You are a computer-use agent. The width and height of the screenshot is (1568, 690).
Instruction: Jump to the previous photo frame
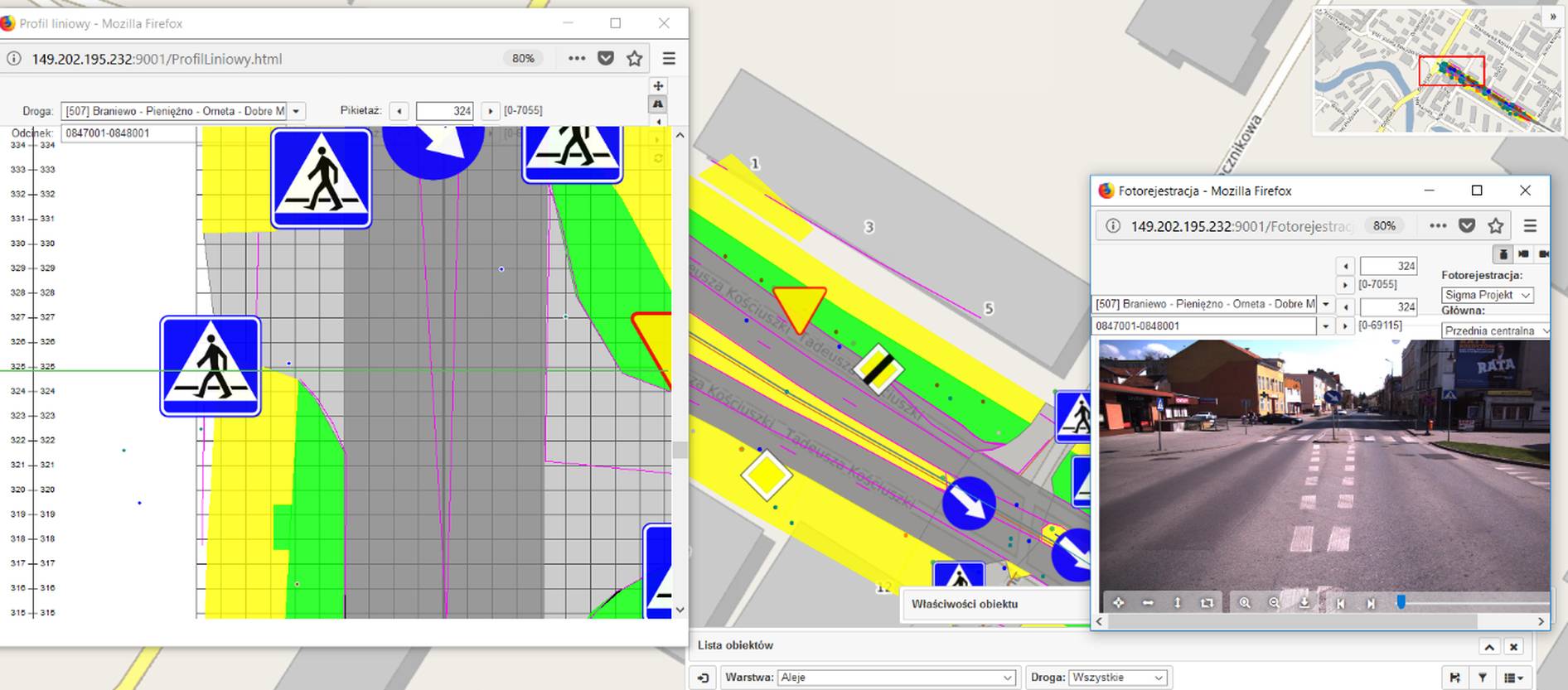click(x=1340, y=603)
